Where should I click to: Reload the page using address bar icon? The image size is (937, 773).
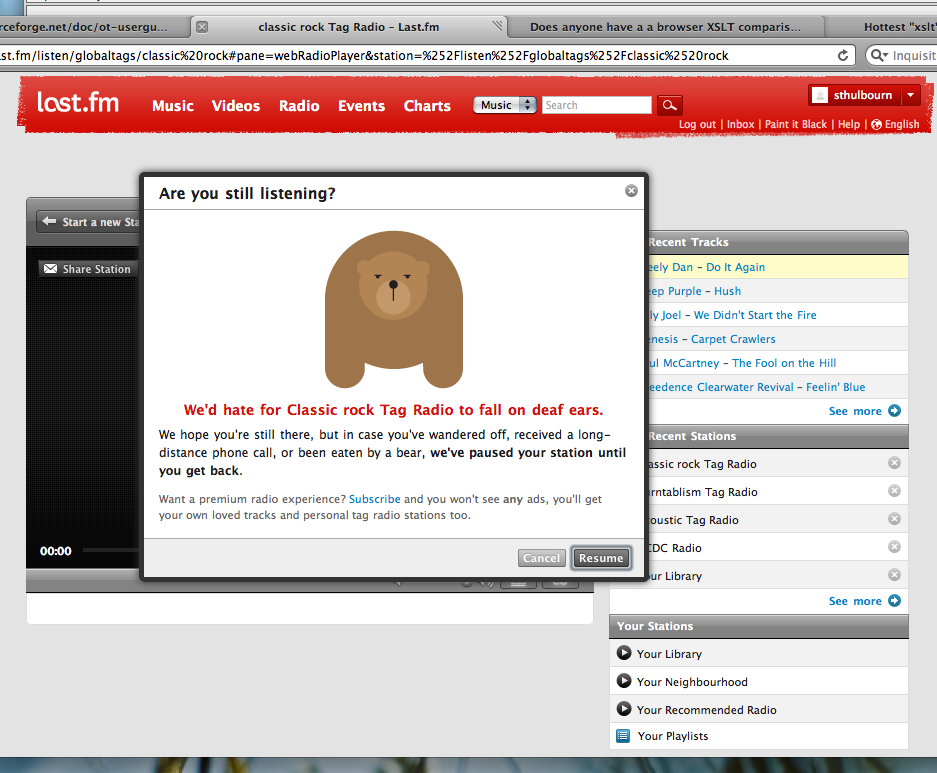click(843, 56)
